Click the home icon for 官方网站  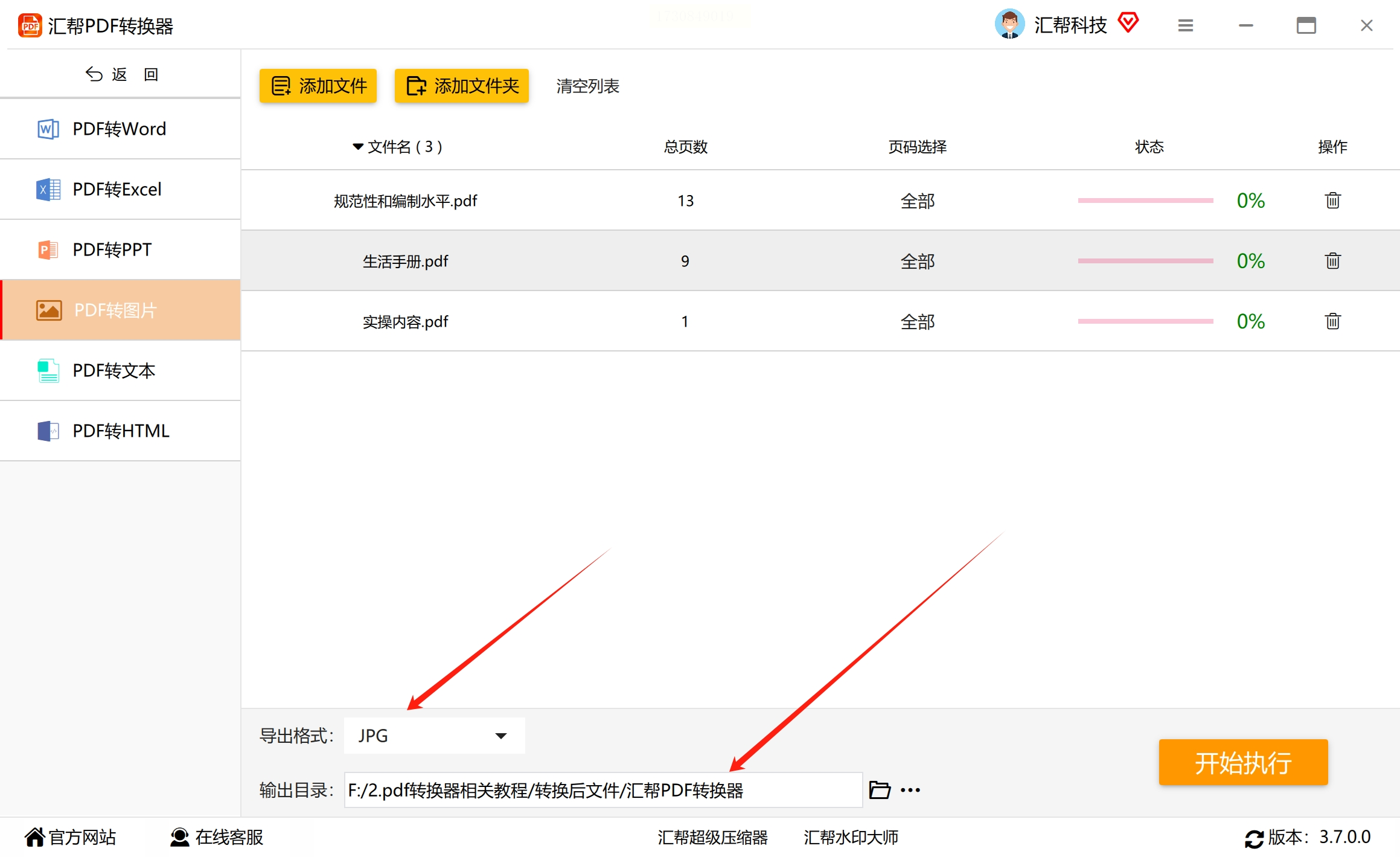tap(34, 837)
